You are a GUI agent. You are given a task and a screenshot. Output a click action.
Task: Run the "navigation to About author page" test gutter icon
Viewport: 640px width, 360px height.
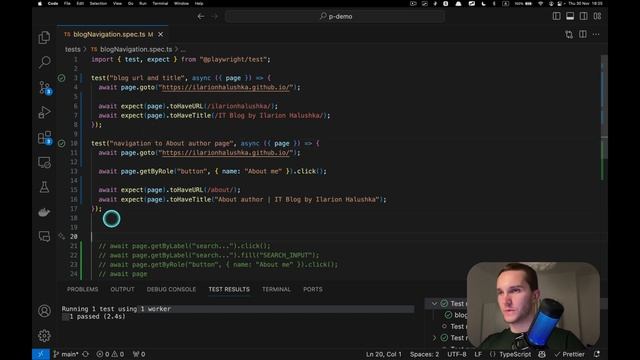61,143
